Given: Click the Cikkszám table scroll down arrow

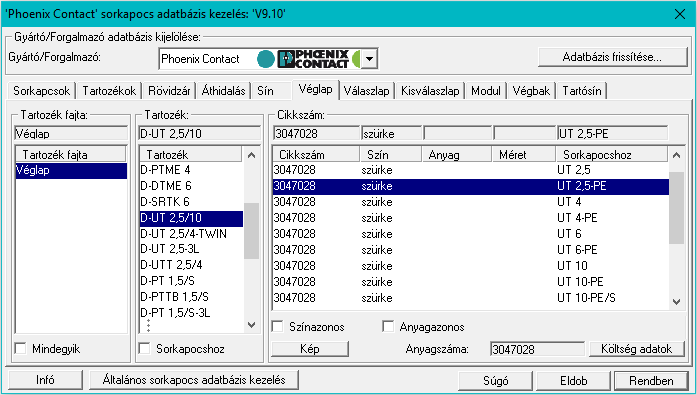Looking at the screenshot, I should point(677,302).
